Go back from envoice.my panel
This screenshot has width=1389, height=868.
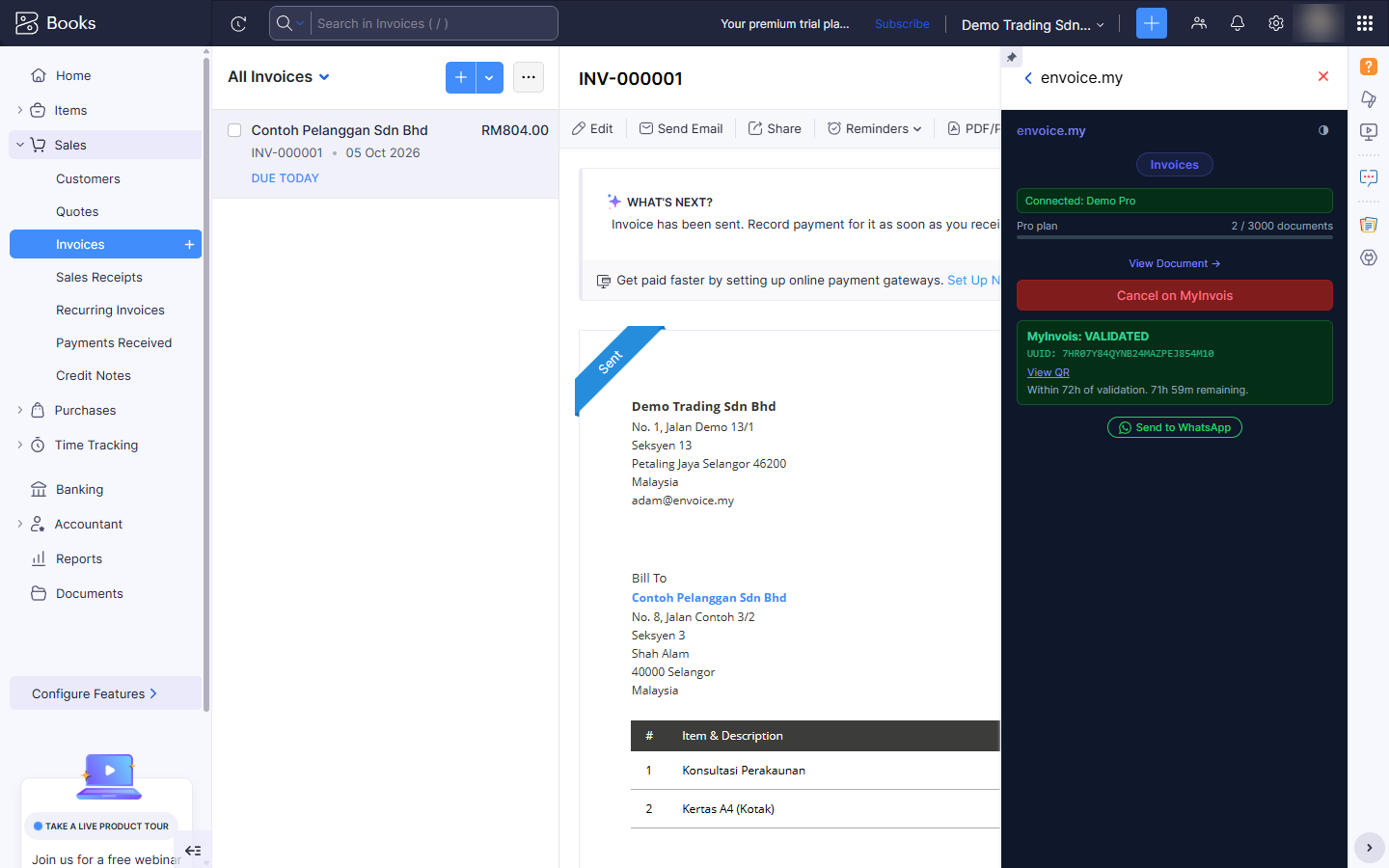point(1028,78)
